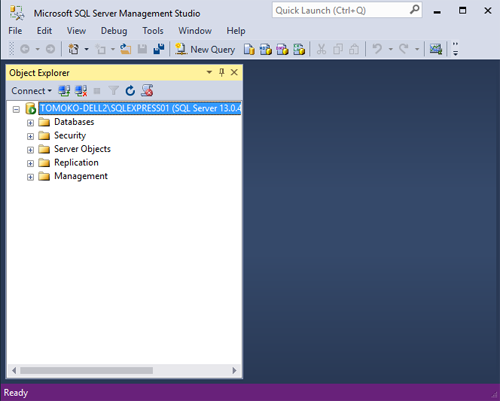The width and height of the screenshot is (500, 401).
Task: Click the scroll left arrow in Object Explorer
Action: click(x=14, y=370)
